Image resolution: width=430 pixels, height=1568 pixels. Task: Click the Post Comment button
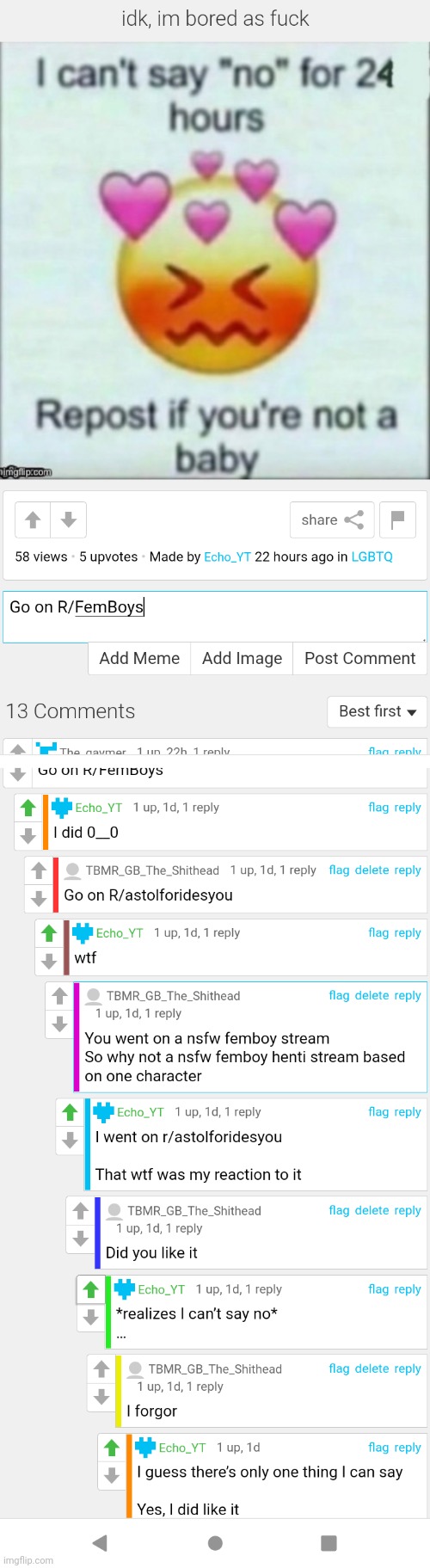coord(359,658)
